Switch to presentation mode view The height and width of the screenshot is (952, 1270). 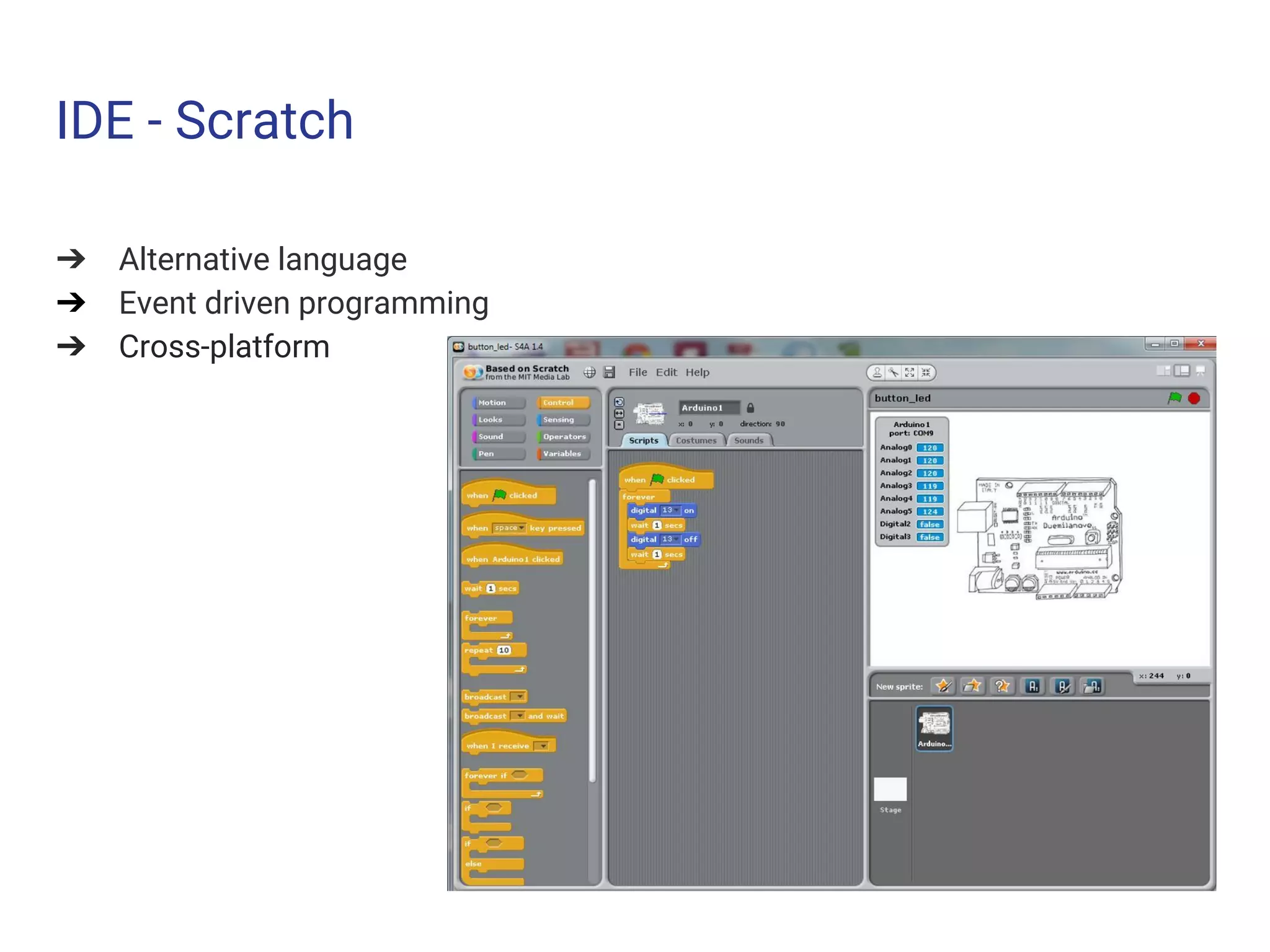pos(1200,371)
